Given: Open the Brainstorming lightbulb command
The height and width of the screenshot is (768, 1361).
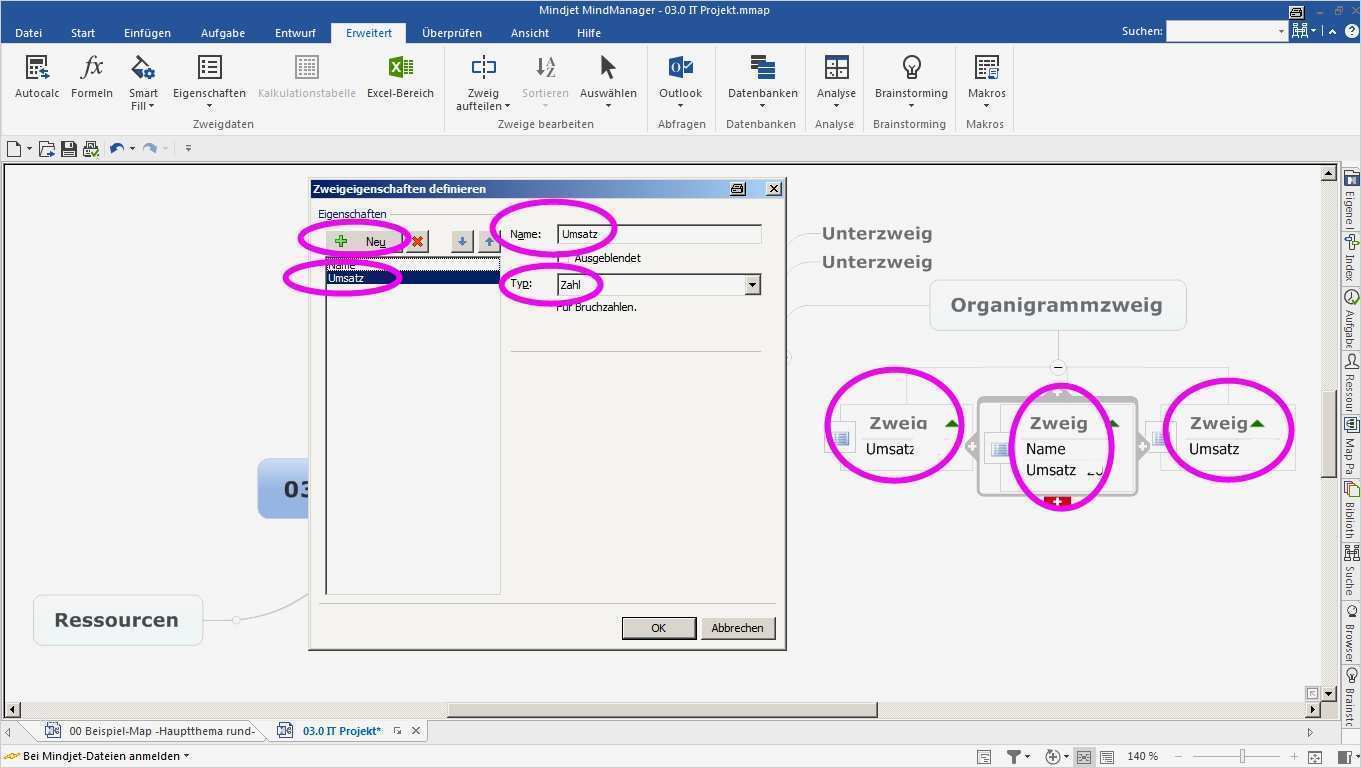Looking at the screenshot, I should point(911,83).
